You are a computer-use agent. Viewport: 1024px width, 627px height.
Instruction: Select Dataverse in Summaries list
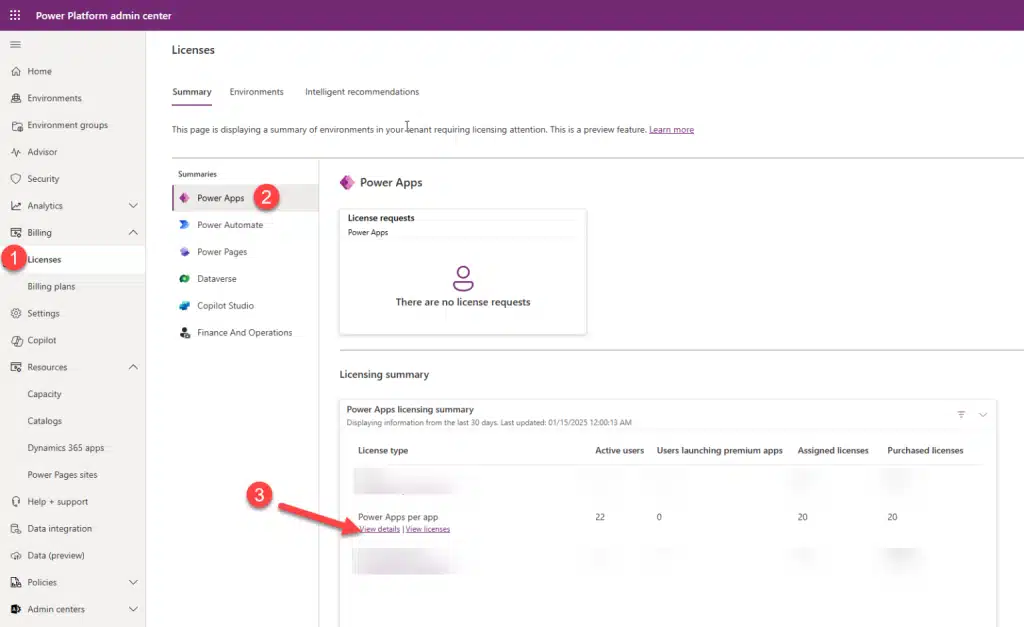pyautogui.click(x=246, y=279)
